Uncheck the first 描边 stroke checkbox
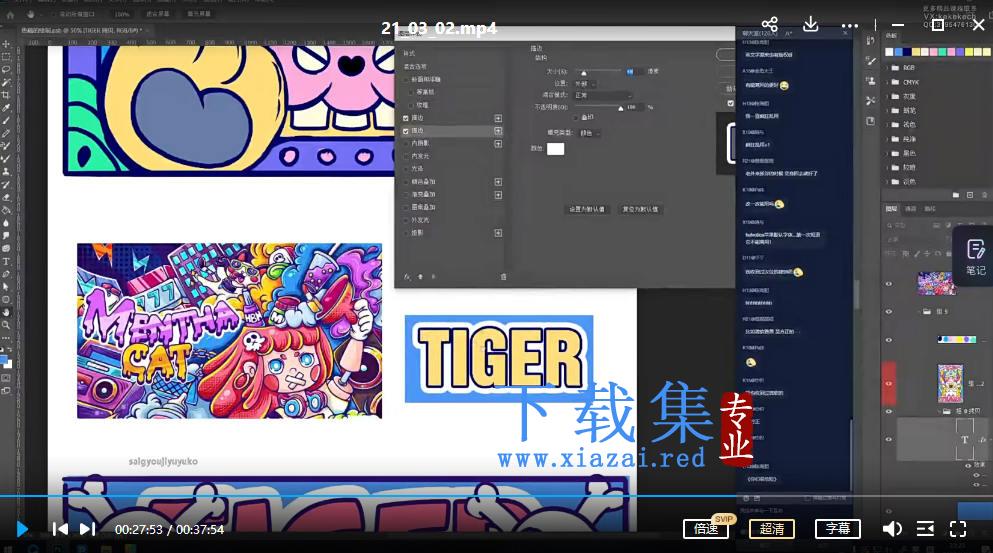Image resolution: width=993 pixels, height=553 pixels. [x=406, y=118]
